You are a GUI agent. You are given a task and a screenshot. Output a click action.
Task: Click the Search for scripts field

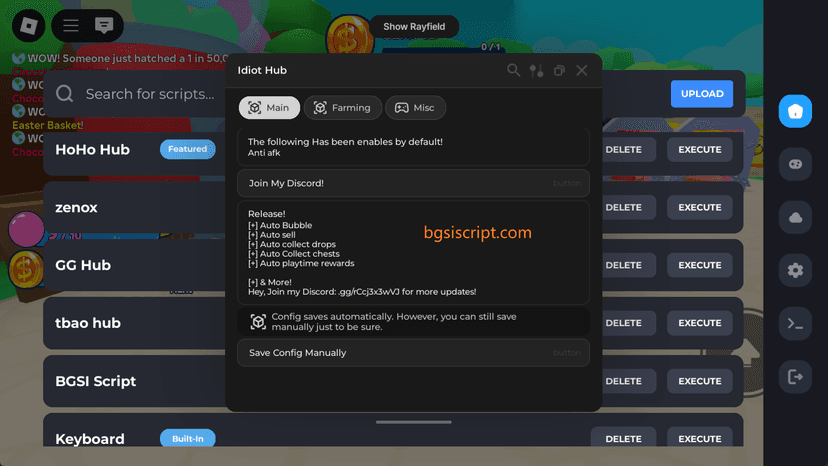[150, 94]
